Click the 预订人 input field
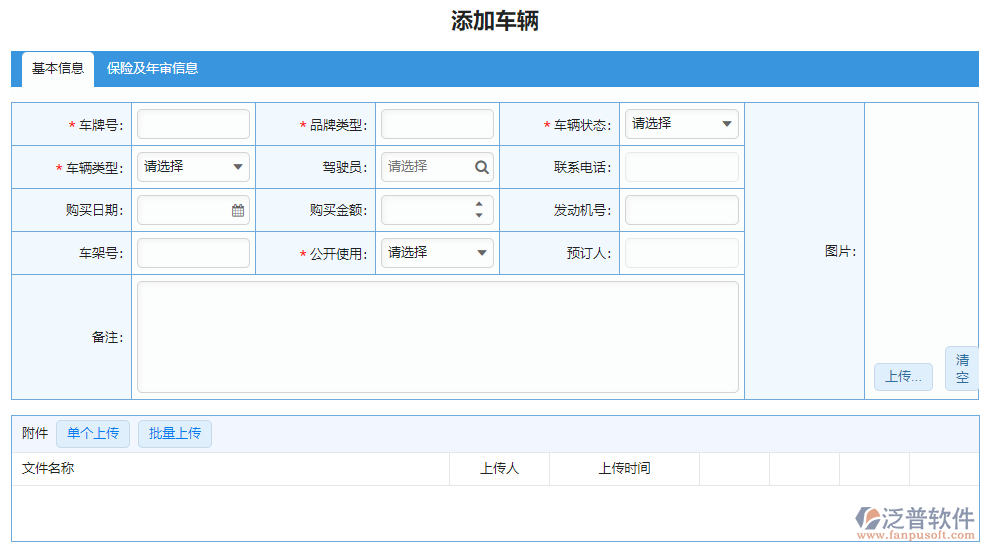The height and width of the screenshot is (551, 985). [681, 253]
